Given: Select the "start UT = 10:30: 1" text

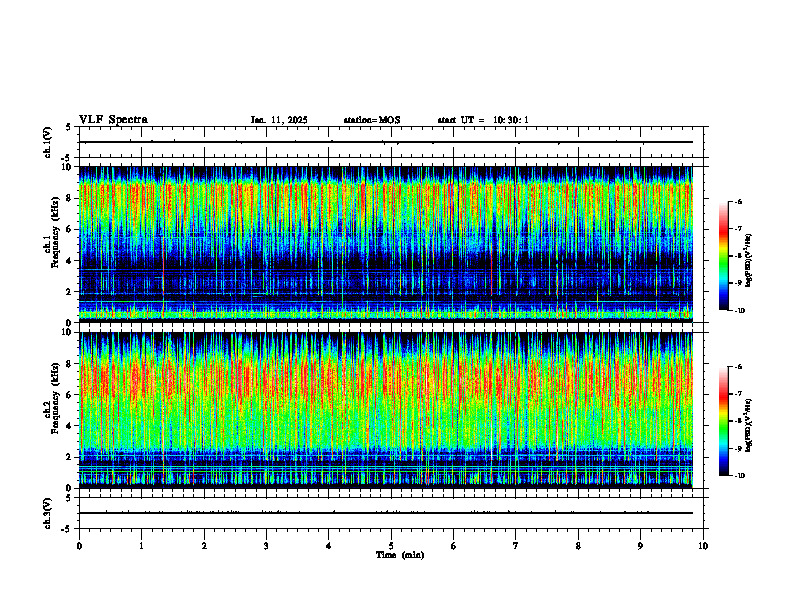Looking at the screenshot, I should tap(483, 120).
